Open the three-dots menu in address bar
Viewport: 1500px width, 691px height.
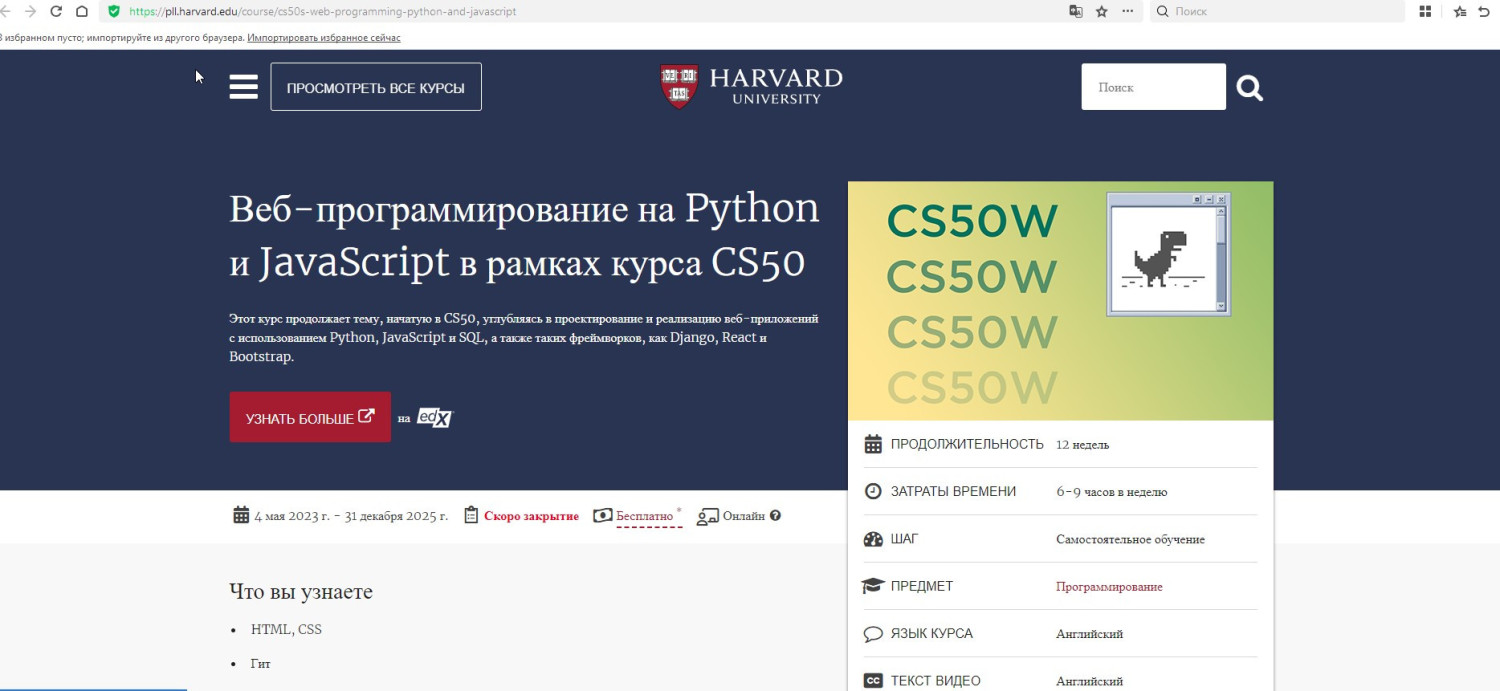(x=1128, y=11)
